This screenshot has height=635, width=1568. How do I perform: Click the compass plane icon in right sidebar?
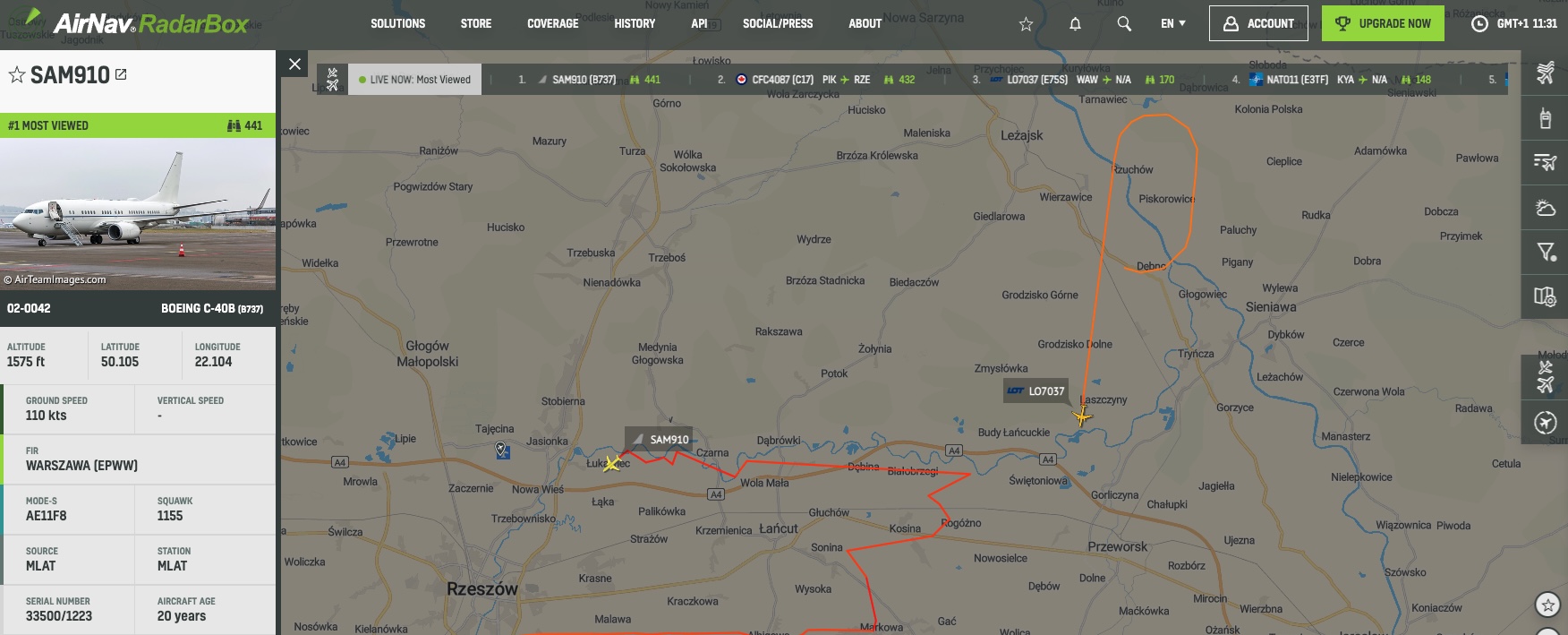(x=1545, y=423)
